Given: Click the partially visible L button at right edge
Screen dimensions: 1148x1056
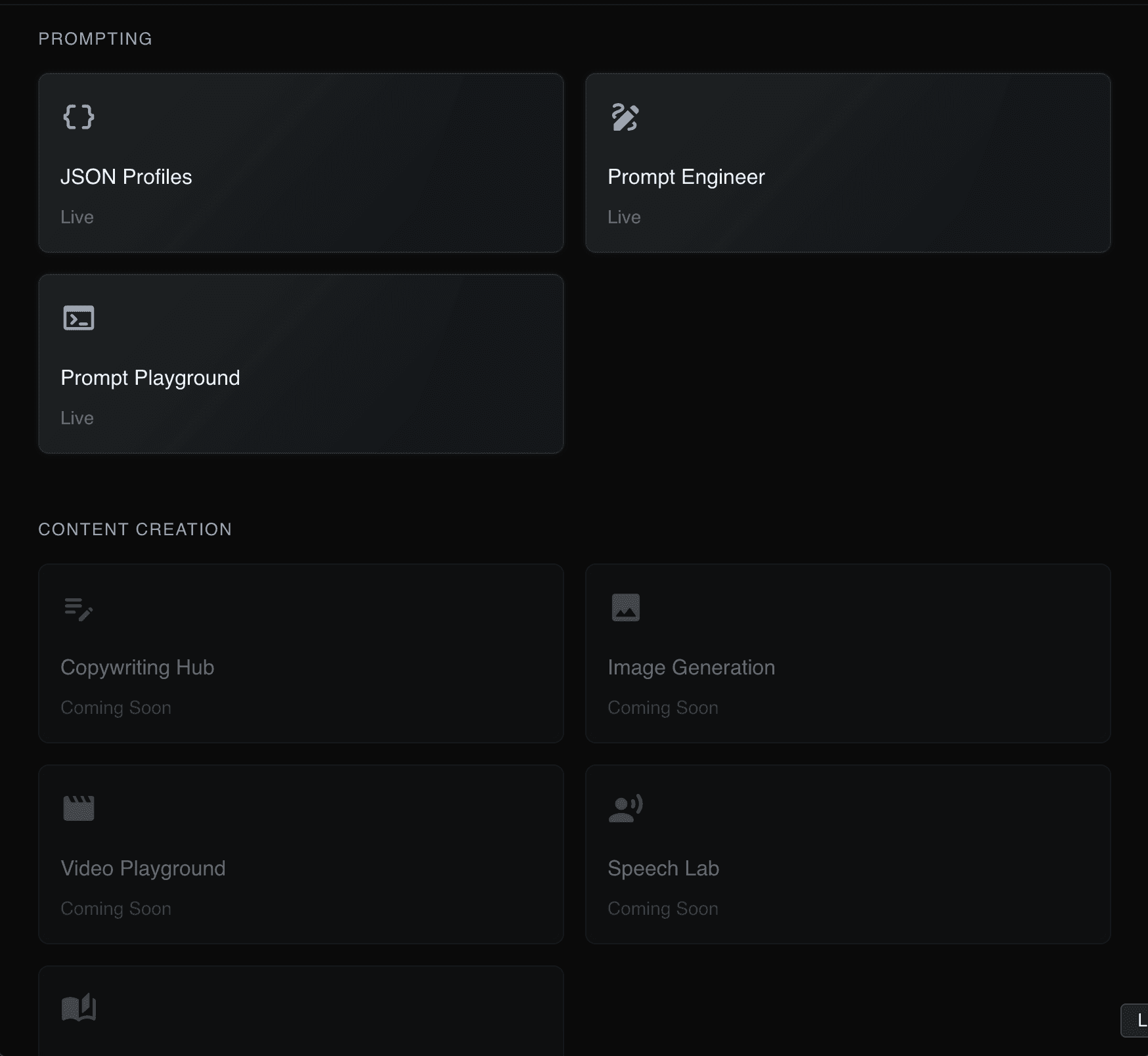Looking at the screenshot, I should 1135,1021.
